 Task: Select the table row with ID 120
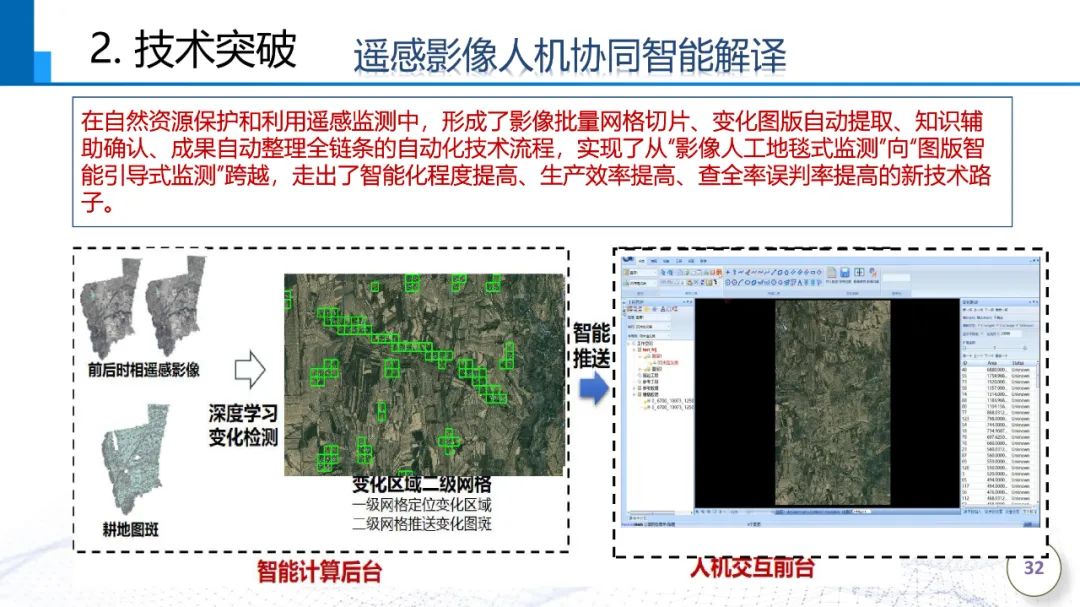point(998,467)
